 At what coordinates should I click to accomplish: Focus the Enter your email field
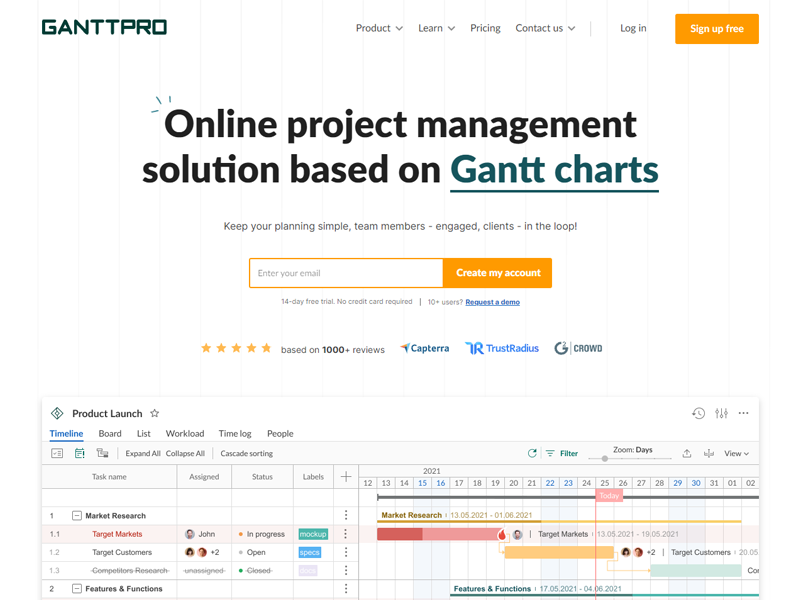346,273
